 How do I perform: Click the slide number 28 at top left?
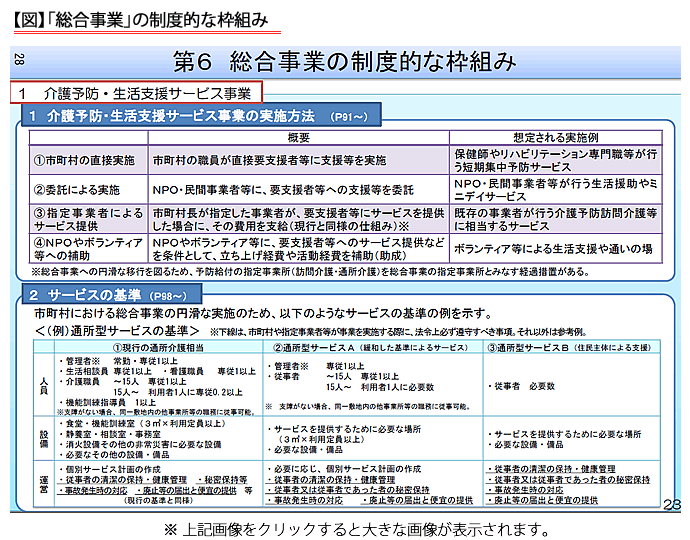pos(19,59)
